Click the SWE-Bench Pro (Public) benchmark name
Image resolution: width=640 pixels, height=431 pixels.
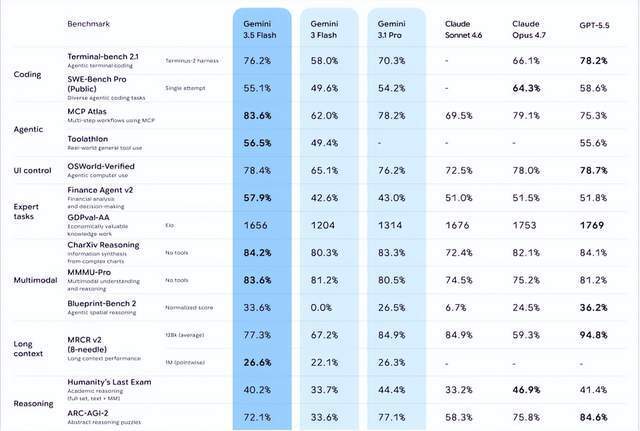coord(97,84)
